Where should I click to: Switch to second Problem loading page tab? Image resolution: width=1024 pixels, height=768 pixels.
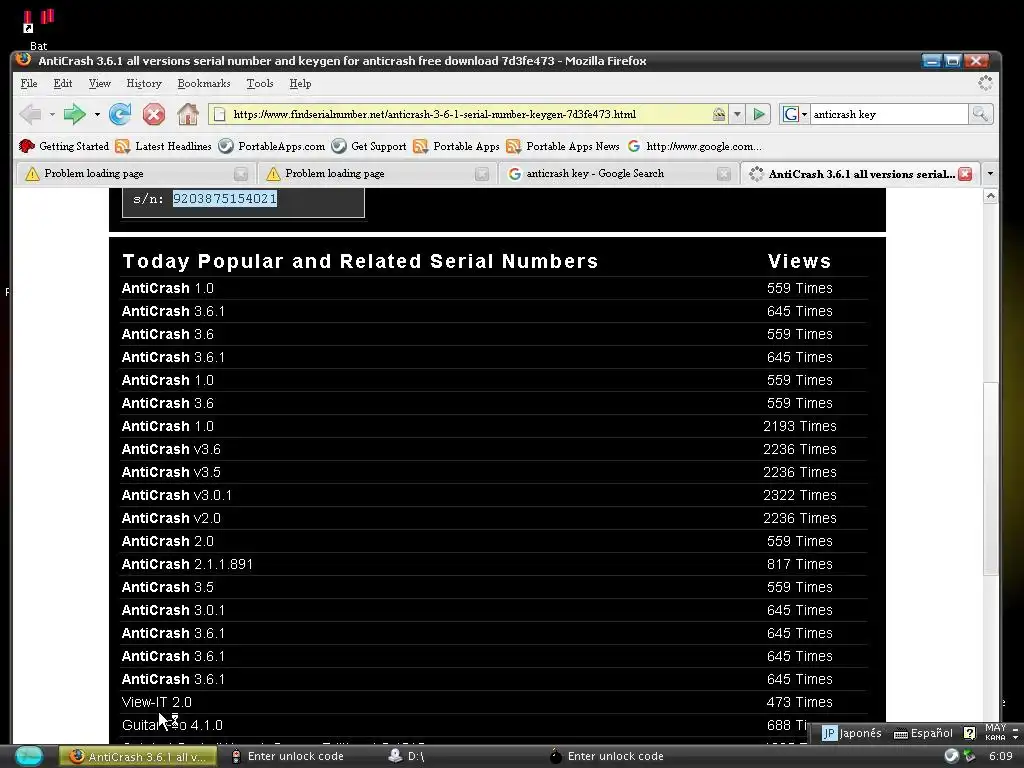376,174
